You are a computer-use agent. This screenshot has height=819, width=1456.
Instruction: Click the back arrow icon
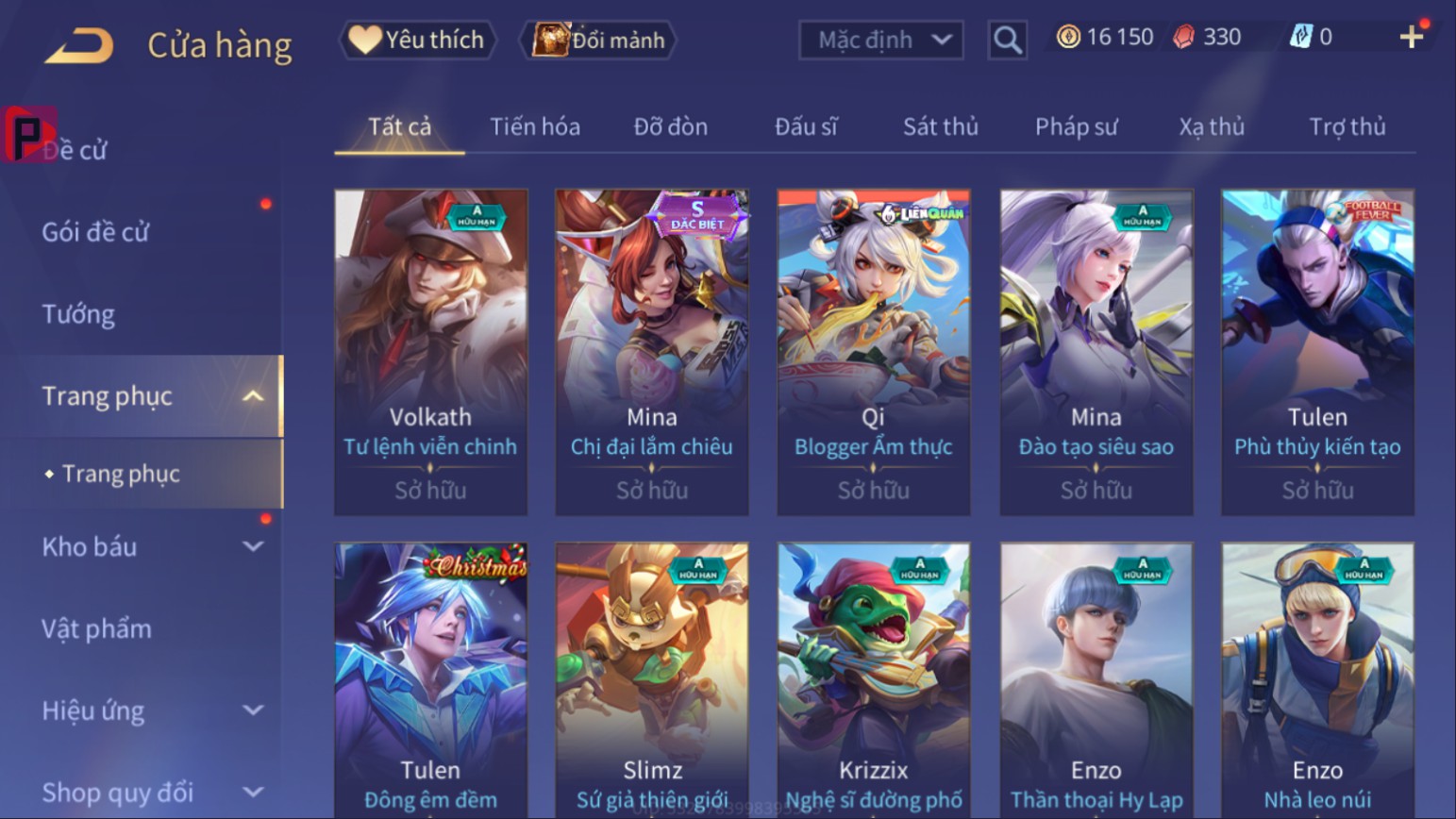click(79, 45)
